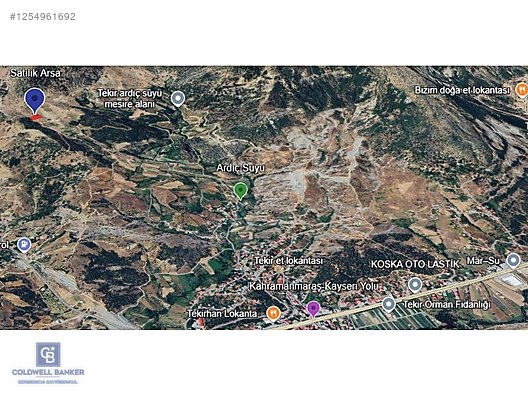Click the COLDWELL BANKER brand name text
The image size is (528, 396).
click(x=48, y=372)
